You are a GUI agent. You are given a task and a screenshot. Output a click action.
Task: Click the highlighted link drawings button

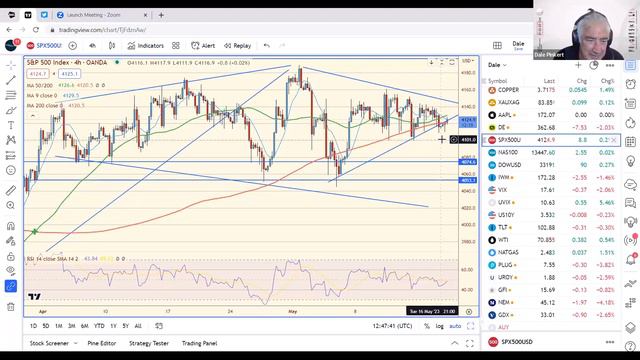coord(11,286)
